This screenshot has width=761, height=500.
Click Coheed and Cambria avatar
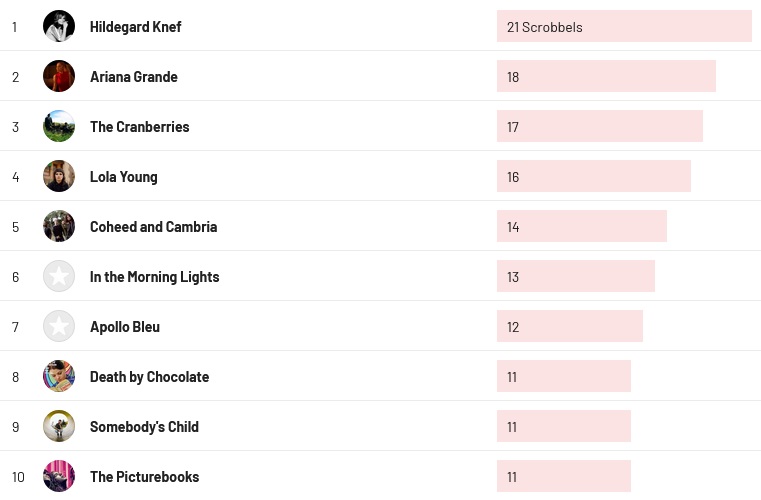(x=59, y=226)
